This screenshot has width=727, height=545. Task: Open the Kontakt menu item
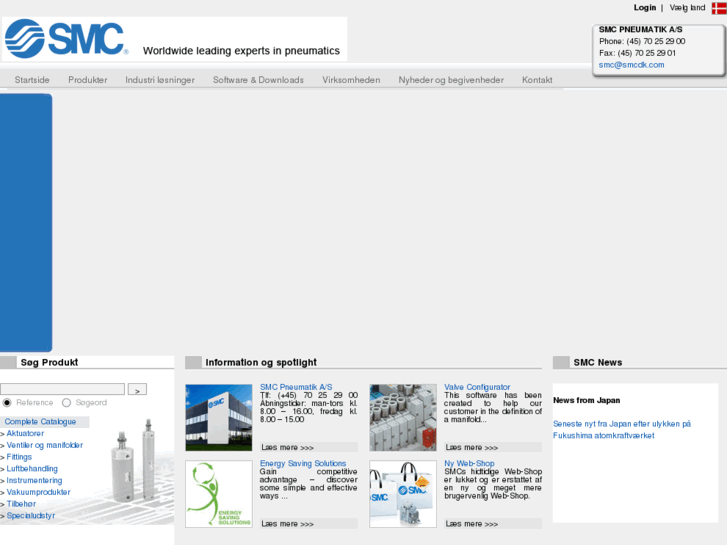coord(537,80)
